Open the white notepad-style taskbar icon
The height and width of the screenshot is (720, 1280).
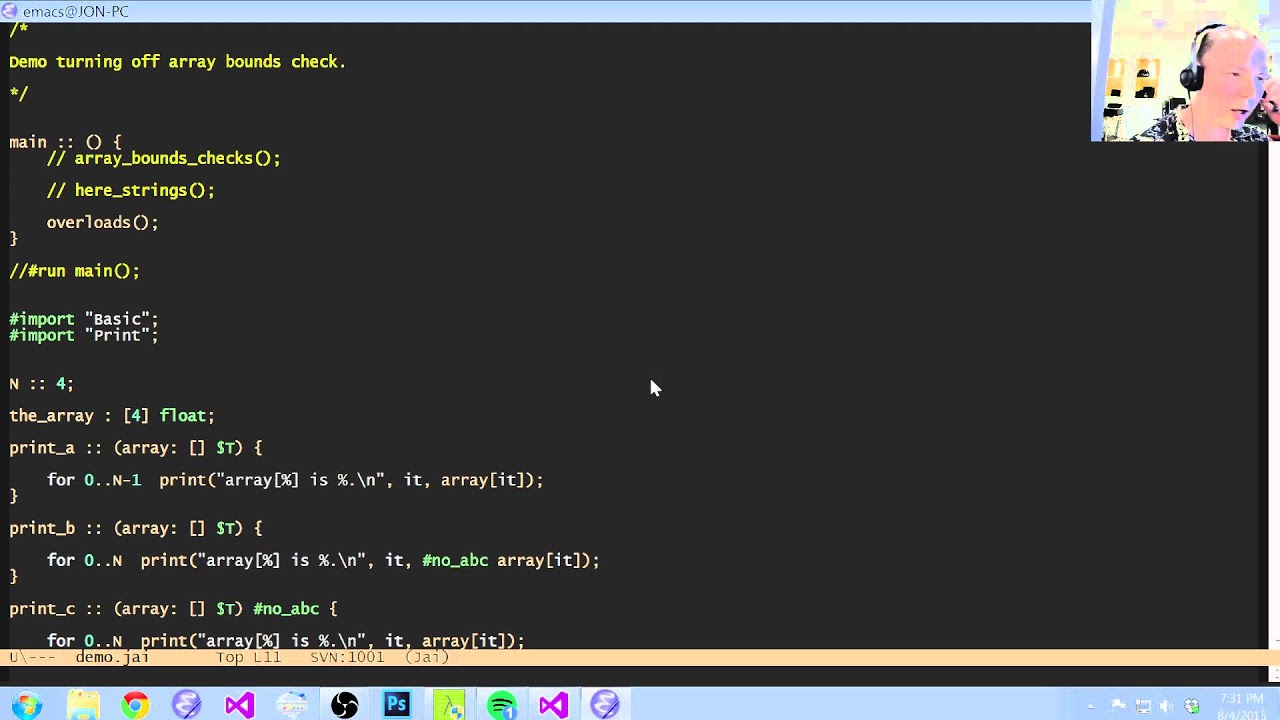292,705
